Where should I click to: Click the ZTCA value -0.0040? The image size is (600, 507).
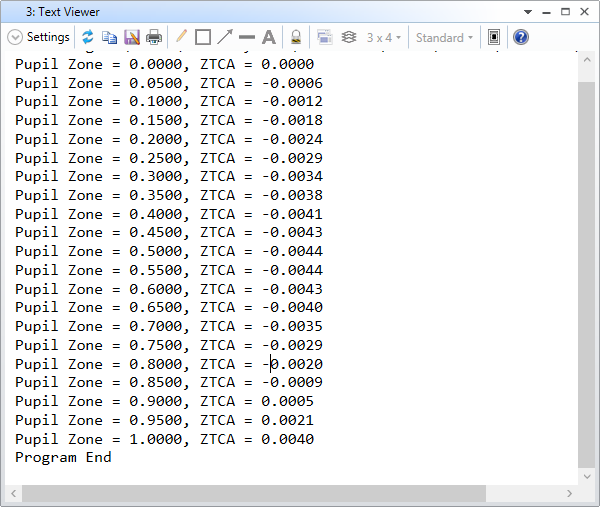pos(292,307)
